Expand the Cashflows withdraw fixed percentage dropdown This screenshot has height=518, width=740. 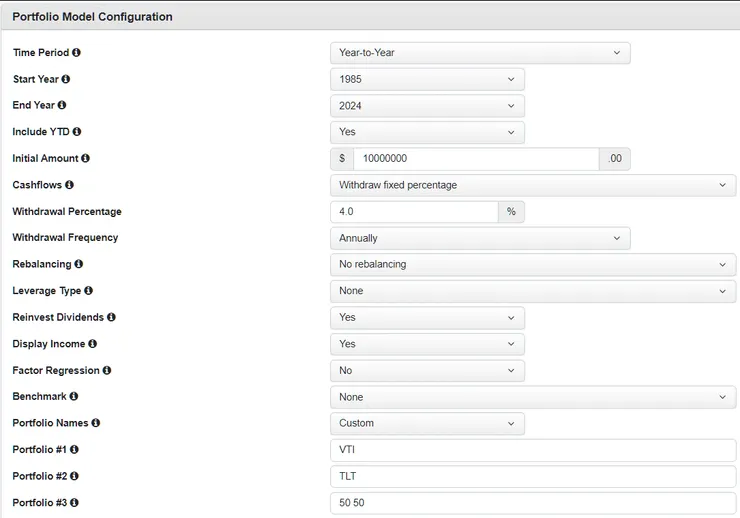[x=532, y=185]
